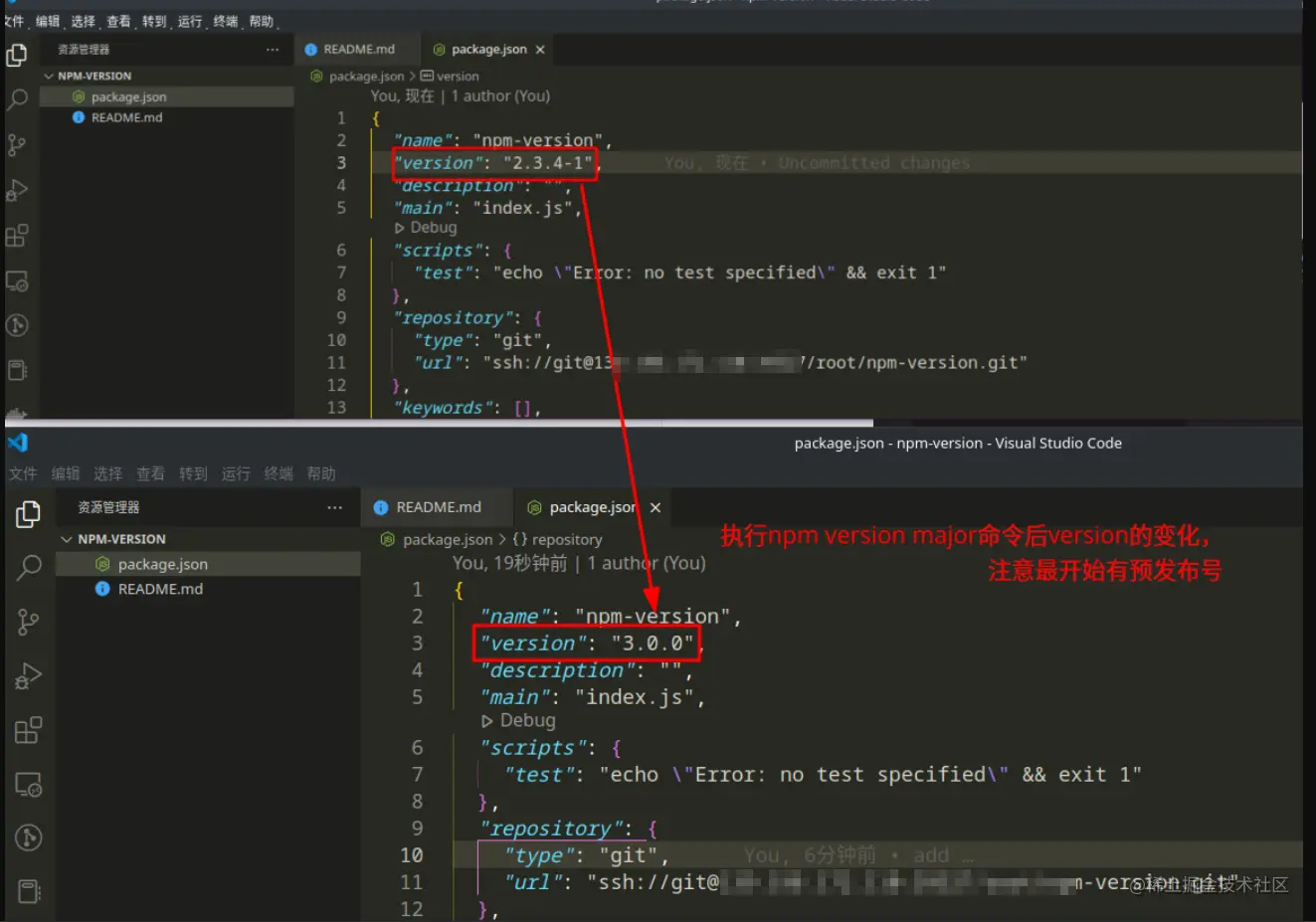Open 选择 menu in lower window
This screenshot has height=922, width=1316.
point(108,473)
